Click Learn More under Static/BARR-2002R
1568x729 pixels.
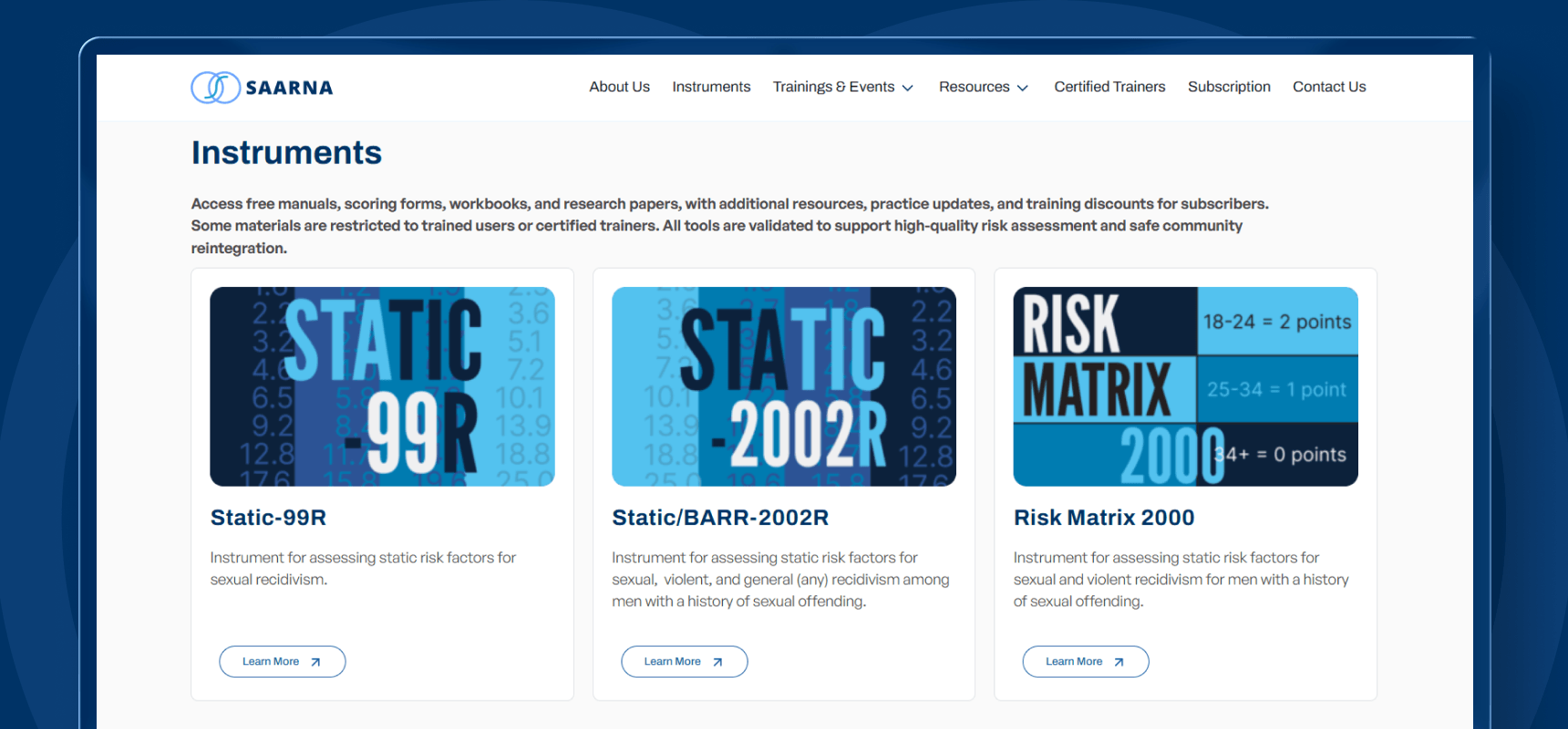pos(685,662)
